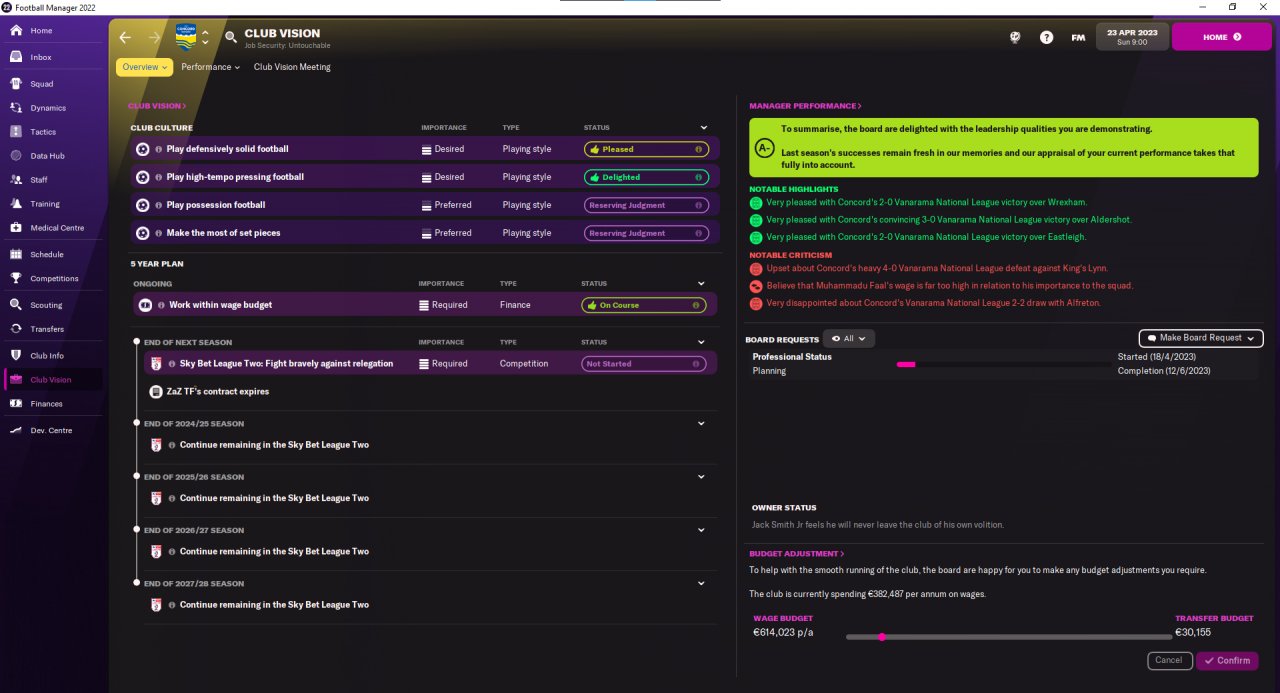The height and width of the screenshot is (693, 1280).
Task: Open the help question mark icon
Action: pos(1046,37)
